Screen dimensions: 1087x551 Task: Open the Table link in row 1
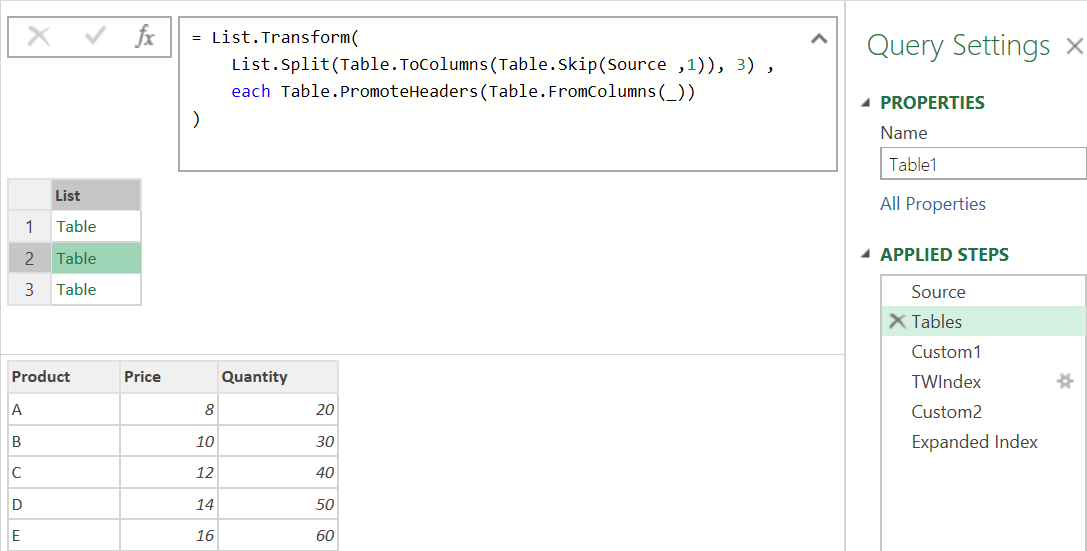pos(76,227)
